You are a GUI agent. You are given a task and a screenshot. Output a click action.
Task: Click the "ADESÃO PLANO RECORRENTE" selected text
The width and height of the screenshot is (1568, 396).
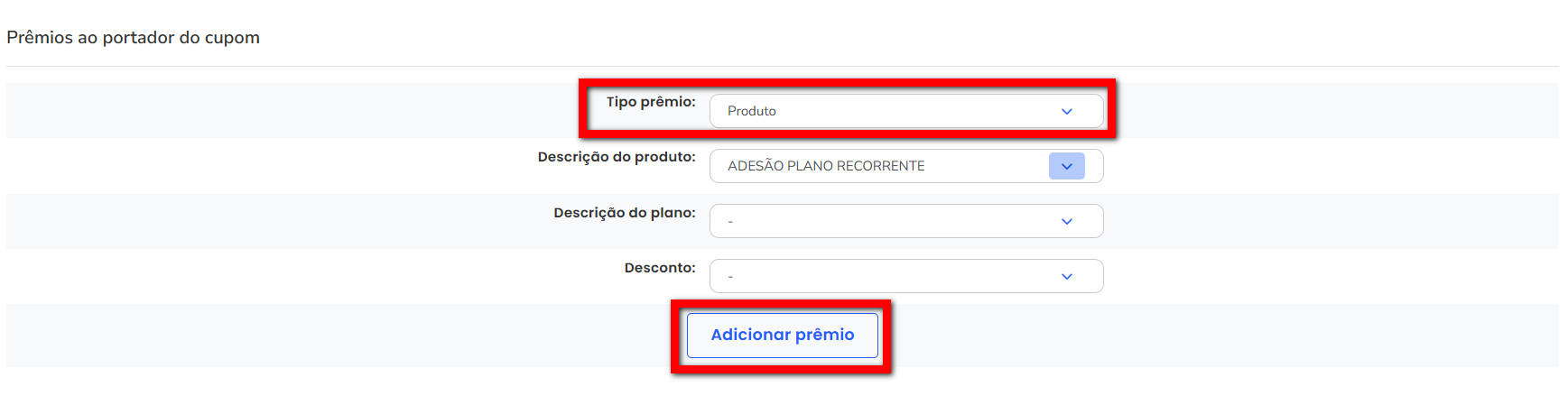click(x=826, y=166)
